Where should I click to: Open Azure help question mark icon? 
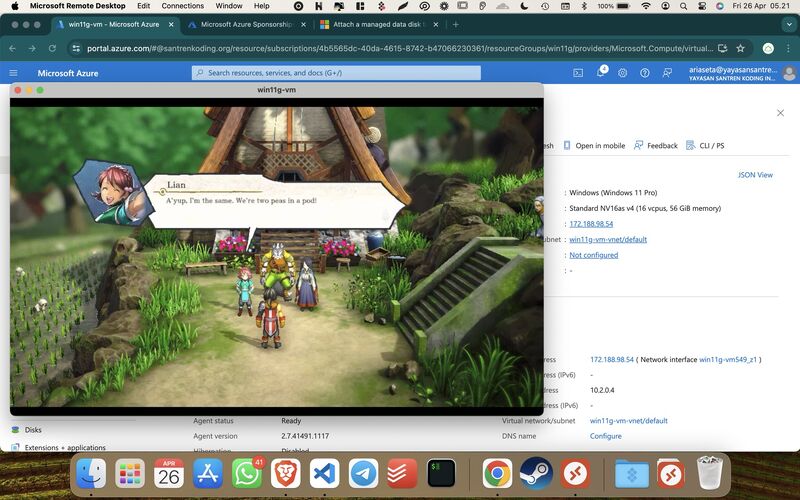pos(645,73)
